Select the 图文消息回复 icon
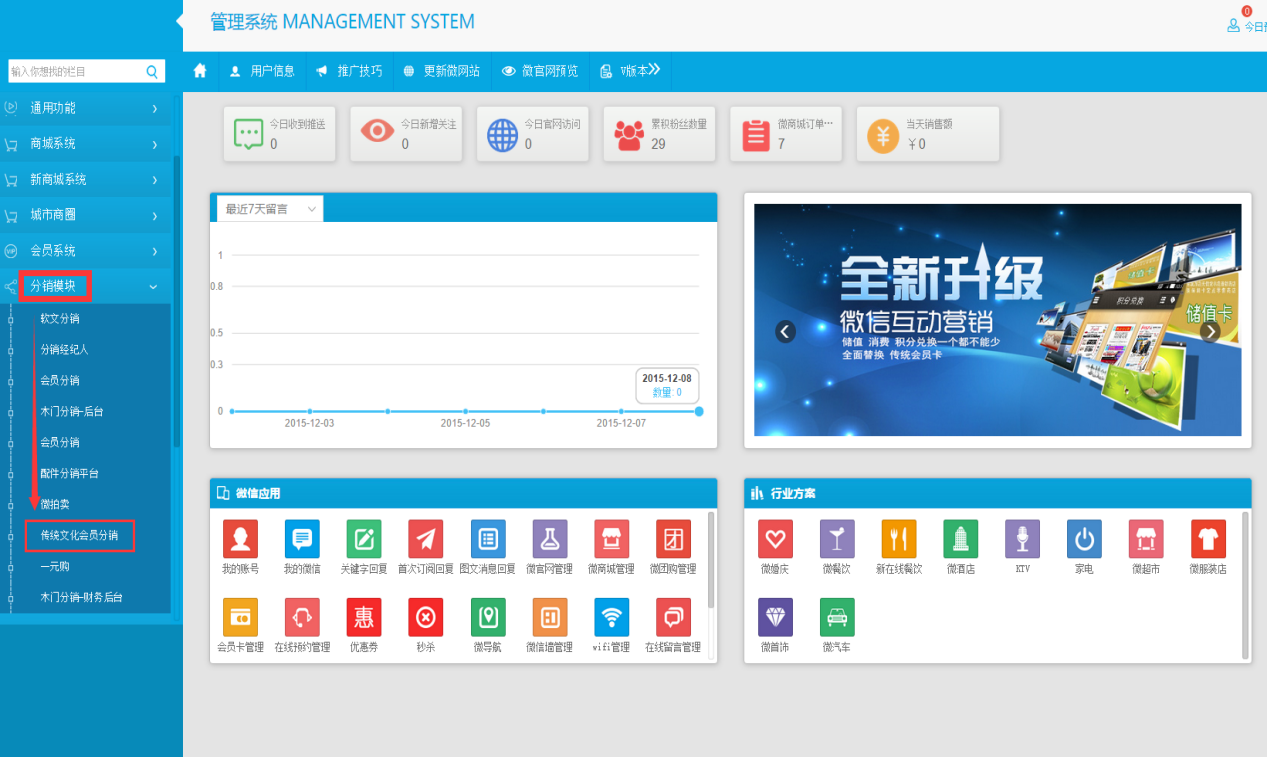The image size is (1267, 757). tap(488, 539)
